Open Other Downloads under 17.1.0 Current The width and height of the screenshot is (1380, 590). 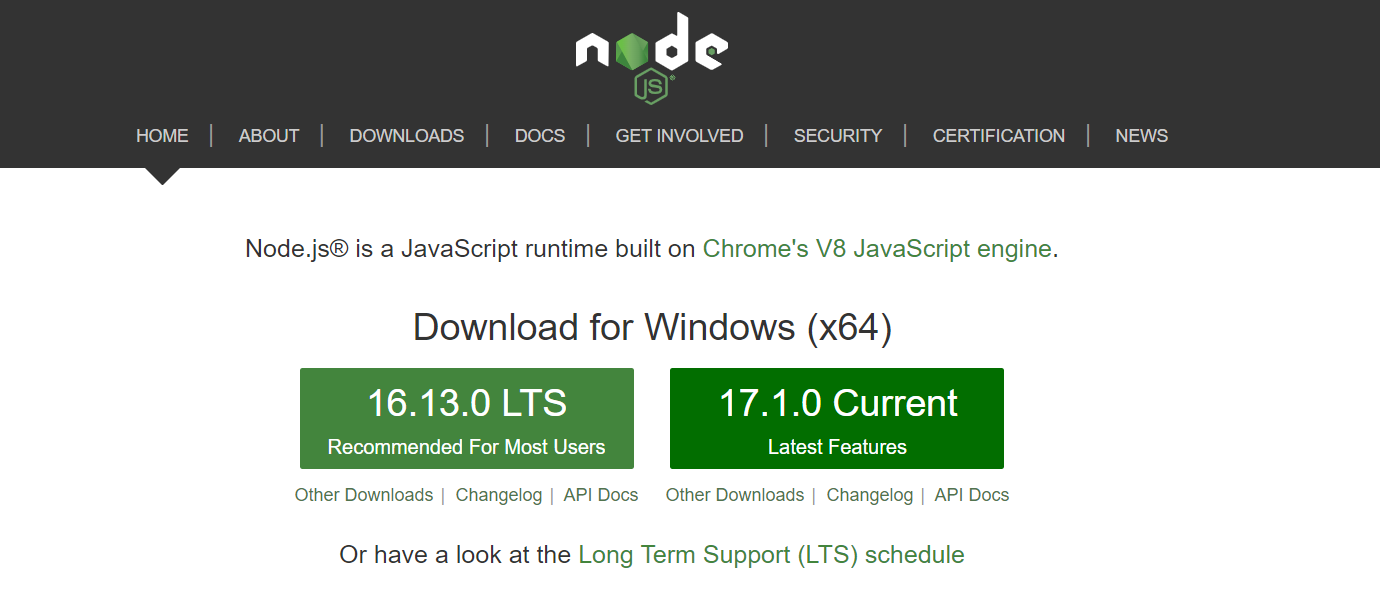coord(735,495)
